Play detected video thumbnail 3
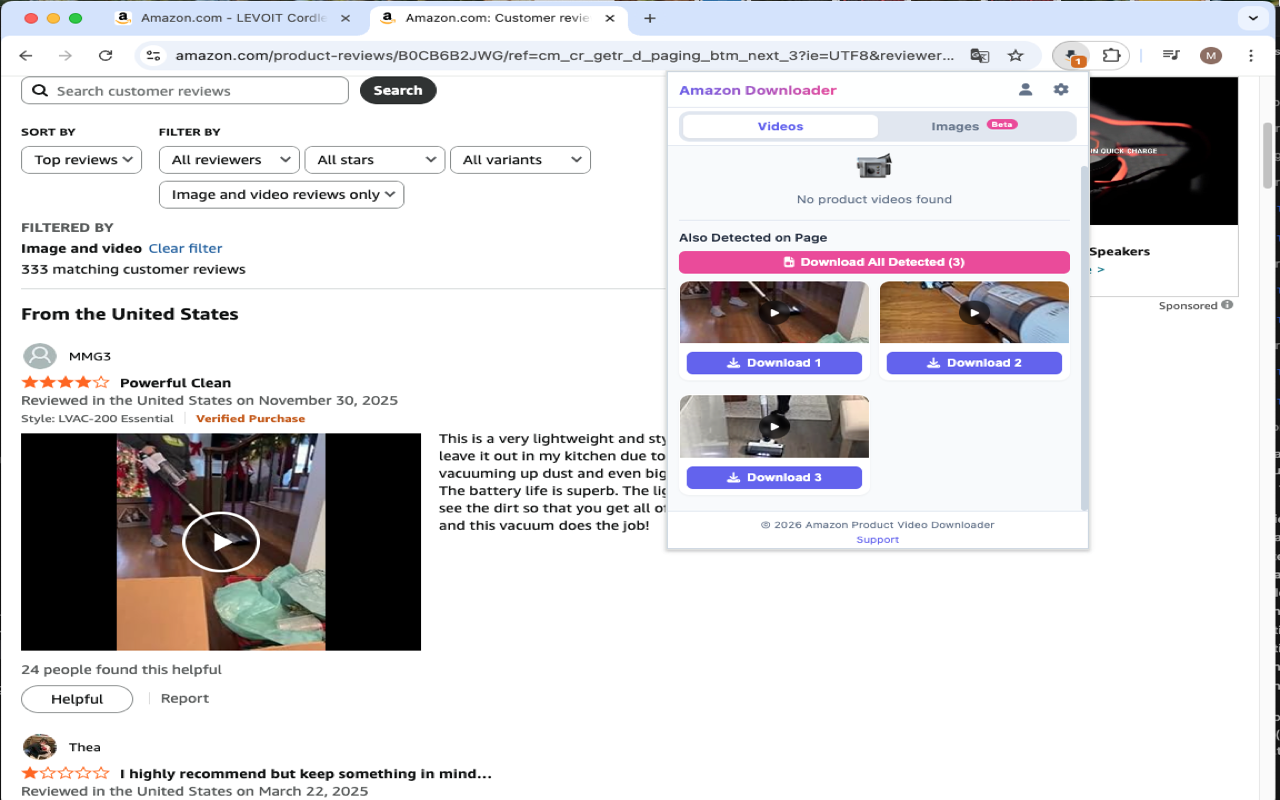 tap(774, 427)
